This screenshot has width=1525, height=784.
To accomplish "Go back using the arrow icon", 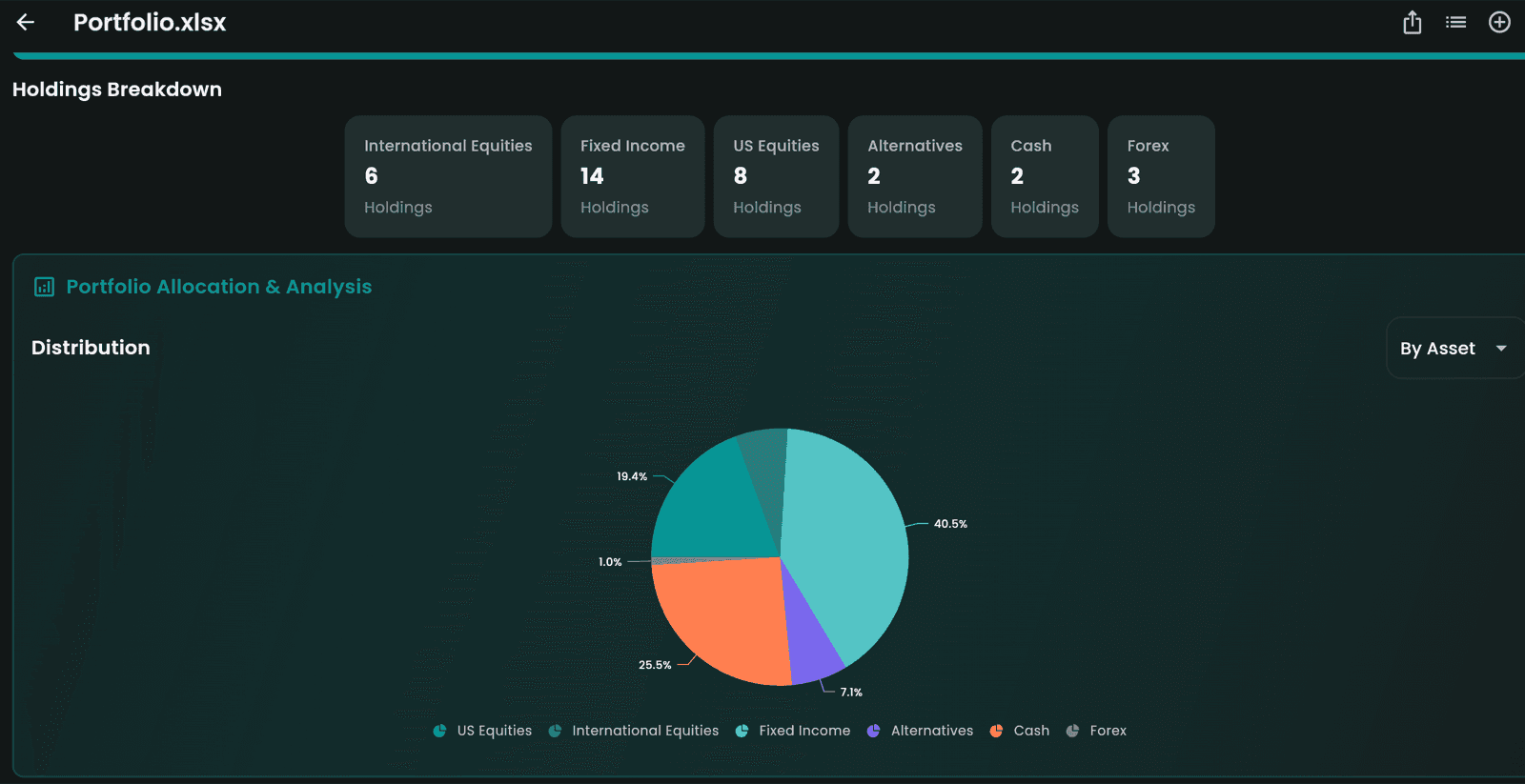I will (x=26, y=22).
